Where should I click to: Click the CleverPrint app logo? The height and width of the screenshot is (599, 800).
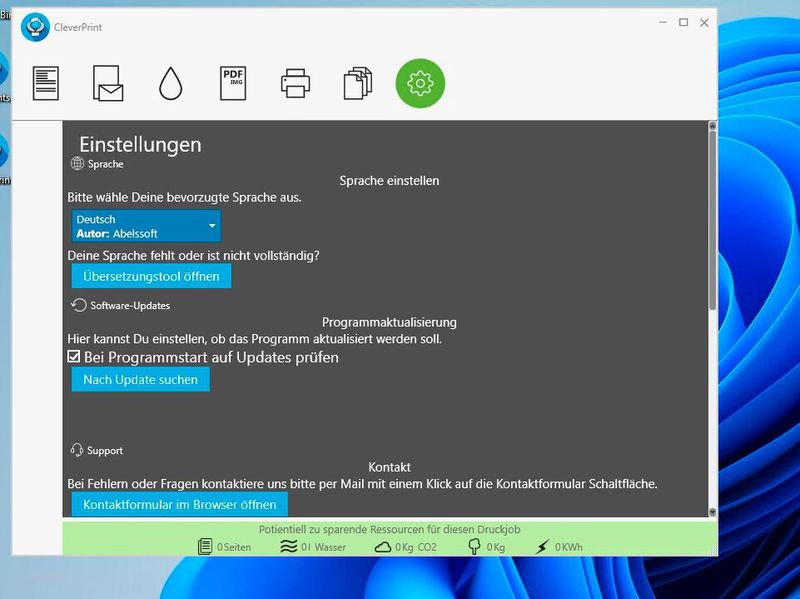[35, 27]
